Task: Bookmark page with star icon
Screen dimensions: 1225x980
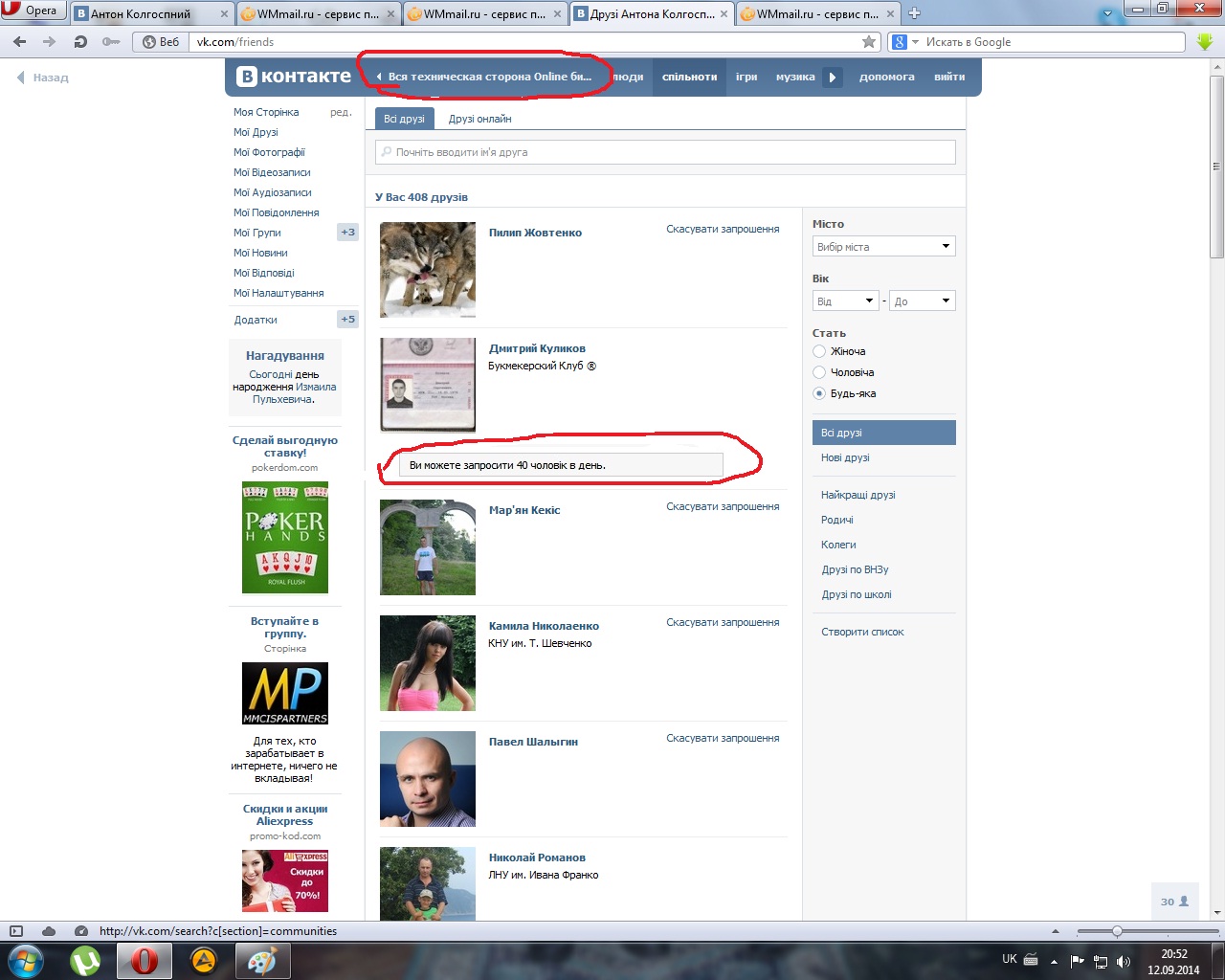Action: coord(869,42)
